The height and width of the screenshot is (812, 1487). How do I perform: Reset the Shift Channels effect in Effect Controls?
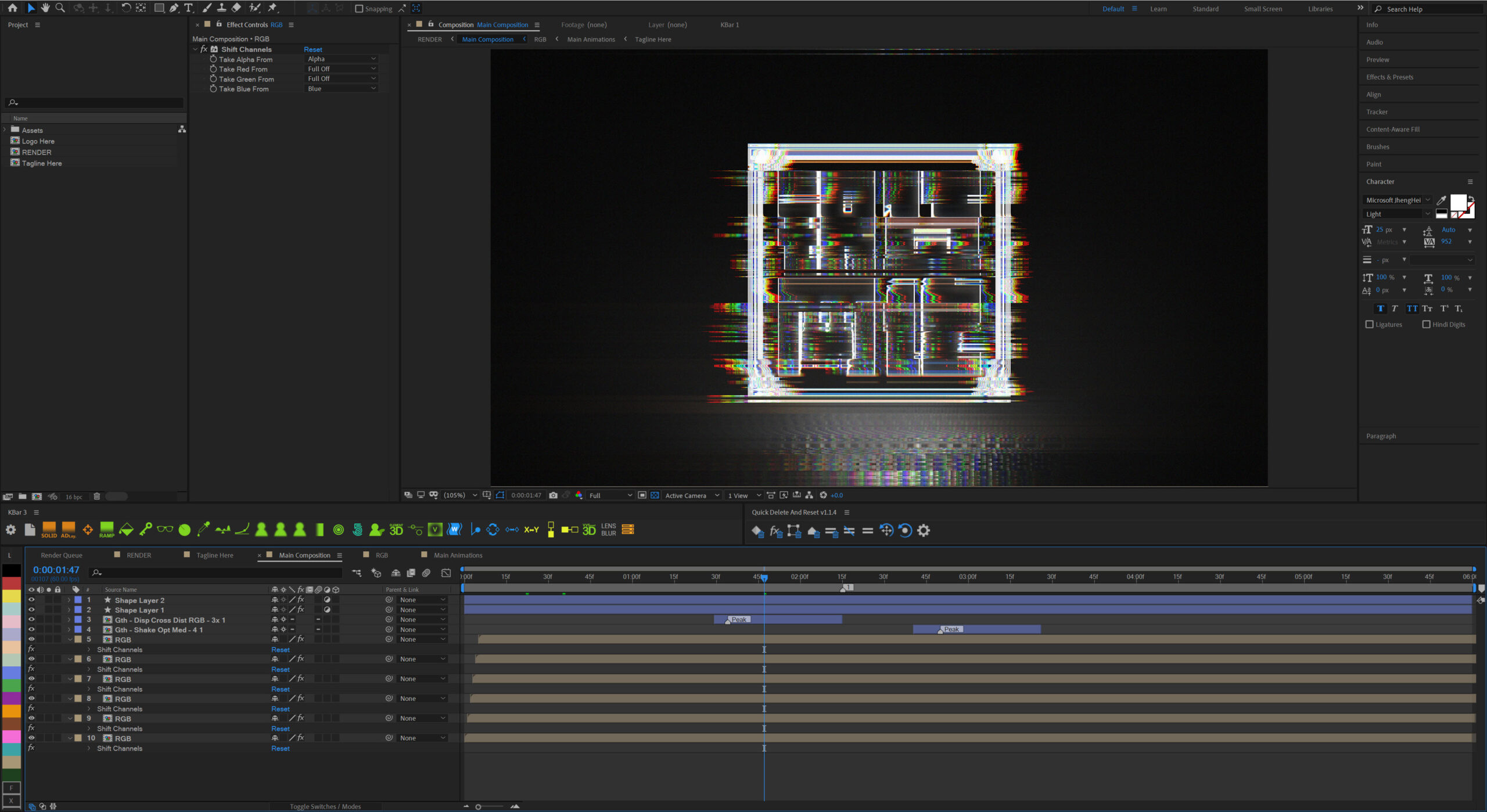point(313,49)
